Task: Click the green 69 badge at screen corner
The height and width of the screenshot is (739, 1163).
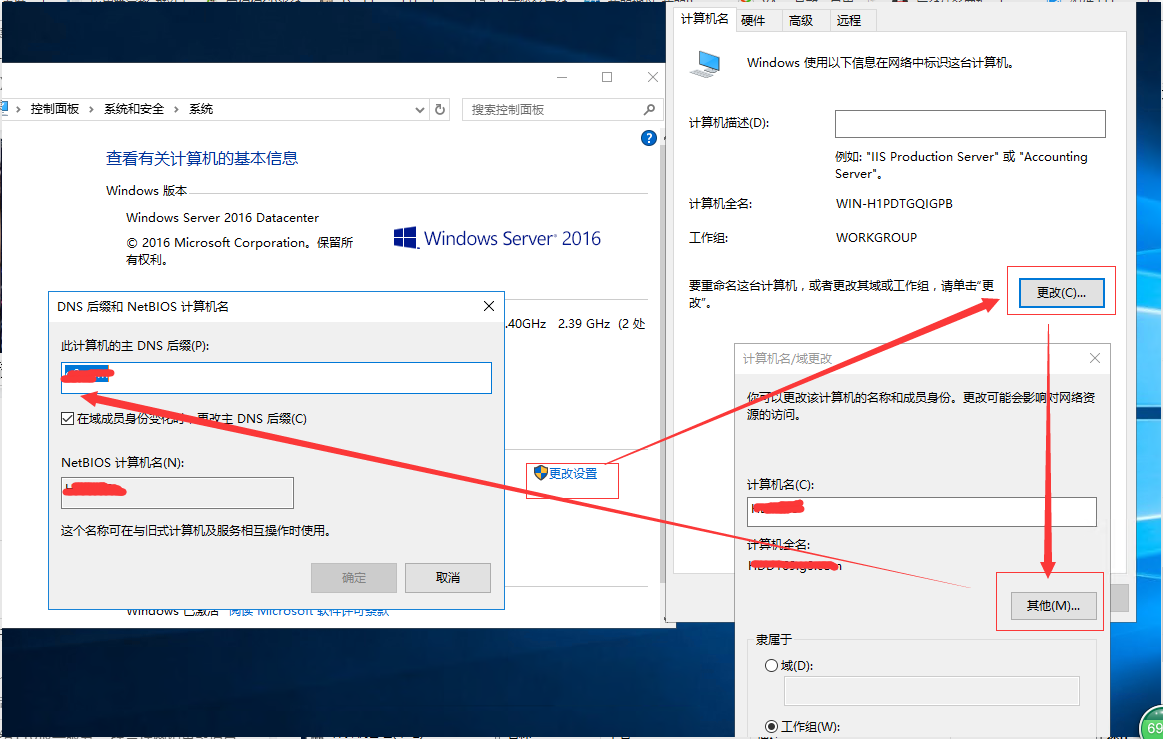Action: (x=1152, y=727)
